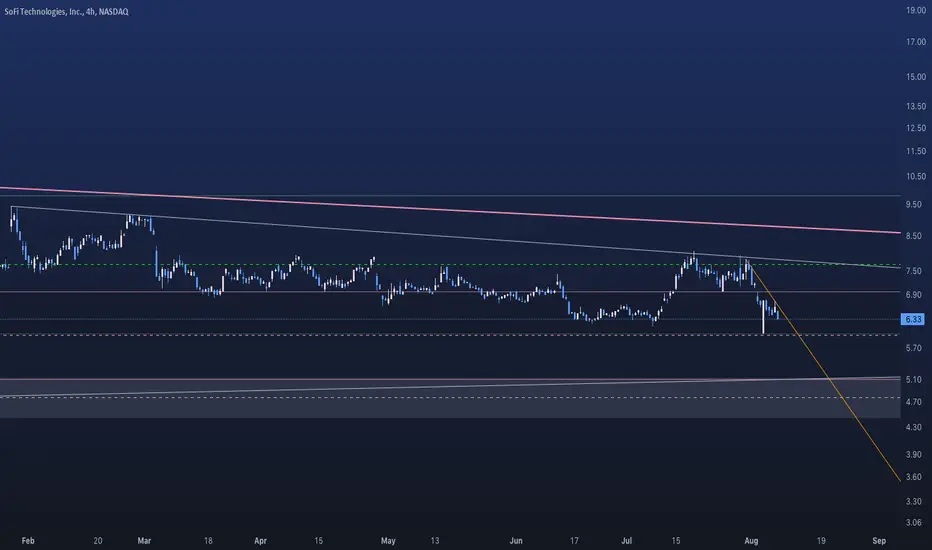Screen dimensions: 932x550
Task: Click the 13 date label after May
Action: pos(435,540)
